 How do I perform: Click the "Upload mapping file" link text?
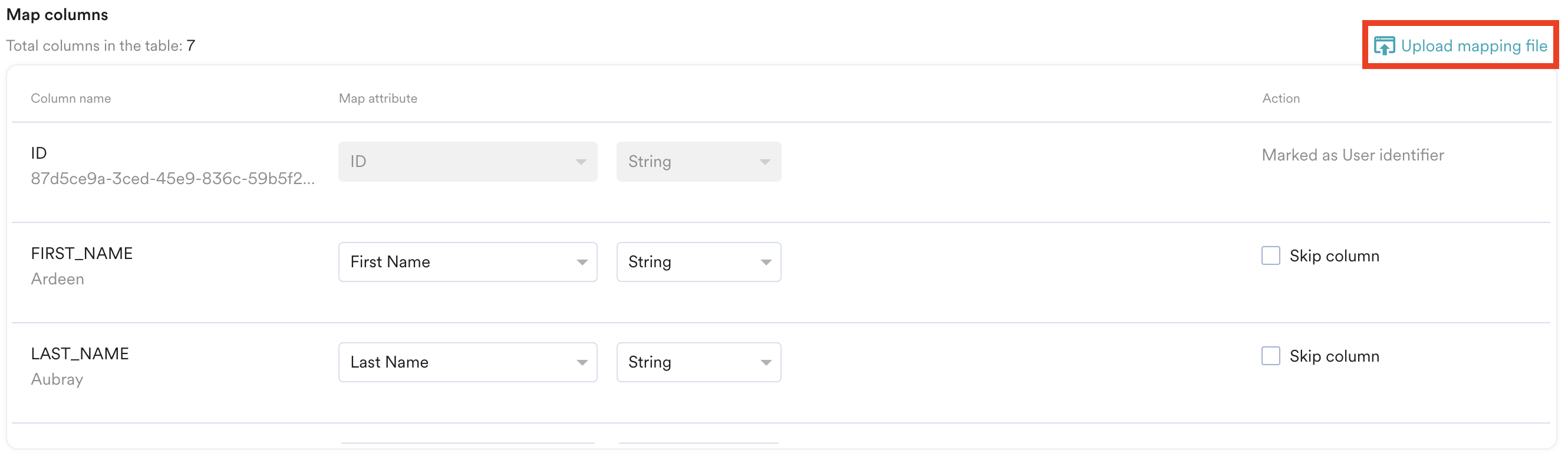click(x=1473, y=45)
